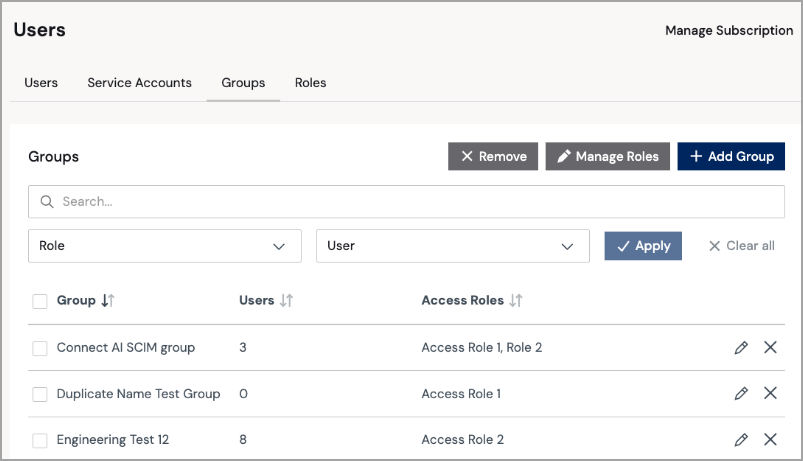Edit the Engineering Test 12 group
Image resolution: width=803 pixels, height=461 pixels.
click(741, 439)
